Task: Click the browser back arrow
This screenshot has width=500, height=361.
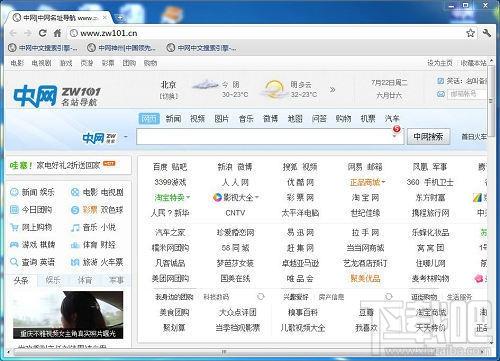Action: 13,33
